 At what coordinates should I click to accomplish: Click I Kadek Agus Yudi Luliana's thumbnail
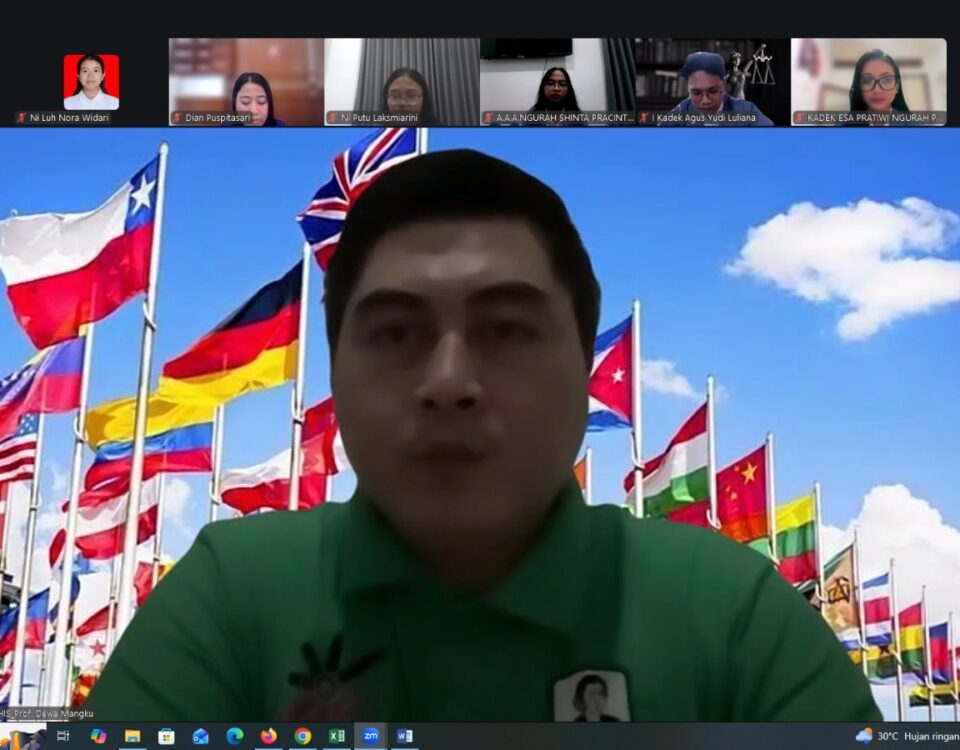[x=713, y=82]
